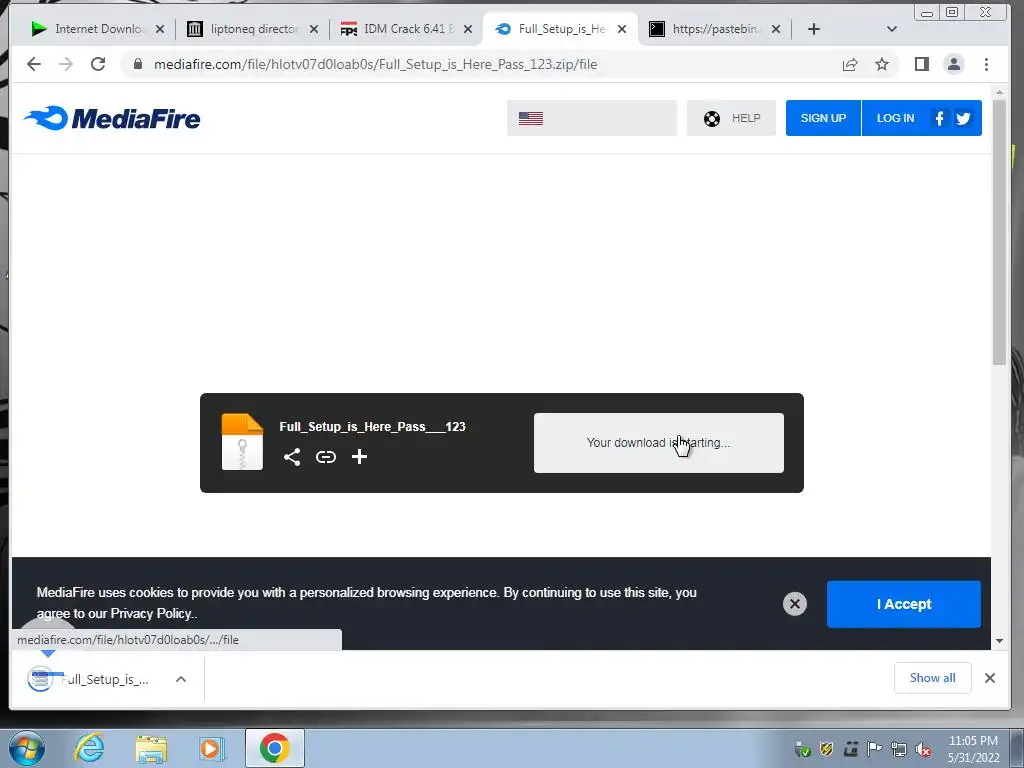The image size is (1024, 768).
Task: Click the network tray icon
Action: tap(899, 749)
